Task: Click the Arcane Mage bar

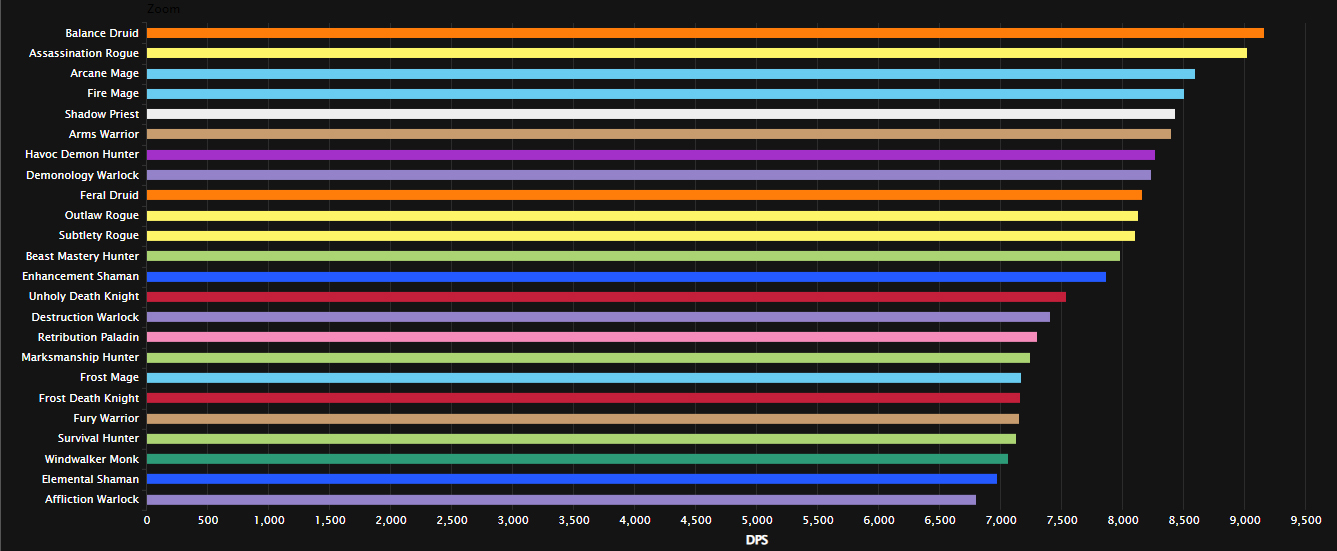Action: click(671, 74)
